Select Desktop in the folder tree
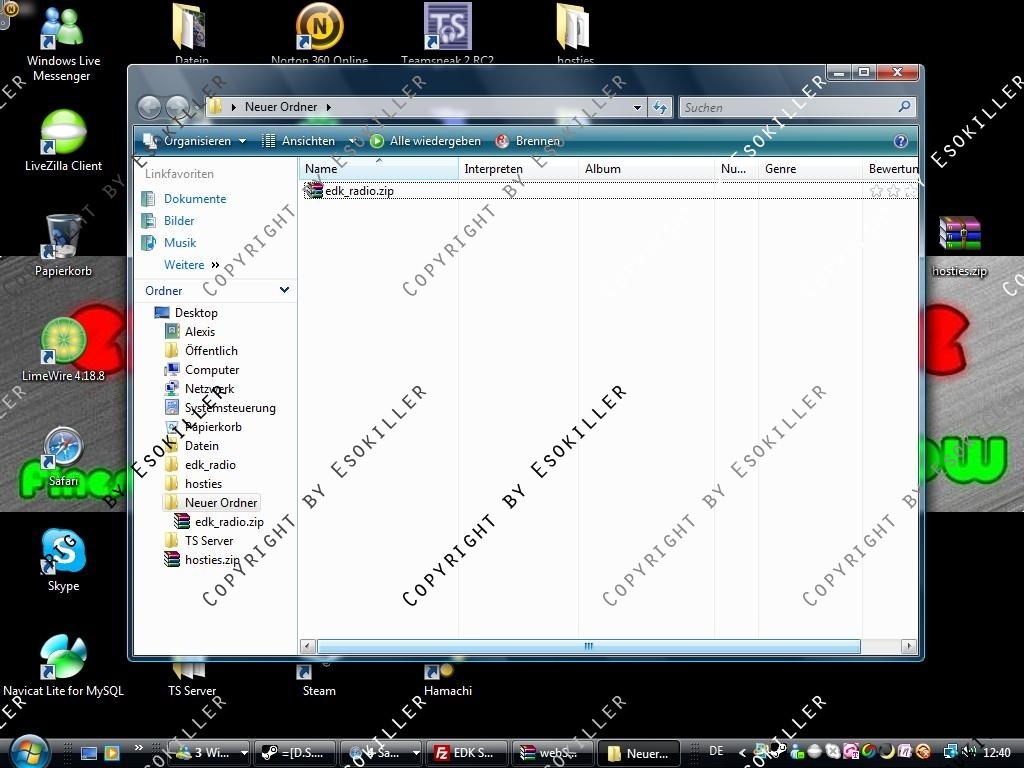The width and height of the screenshot is (1024, 768). [x=196, y=313]
